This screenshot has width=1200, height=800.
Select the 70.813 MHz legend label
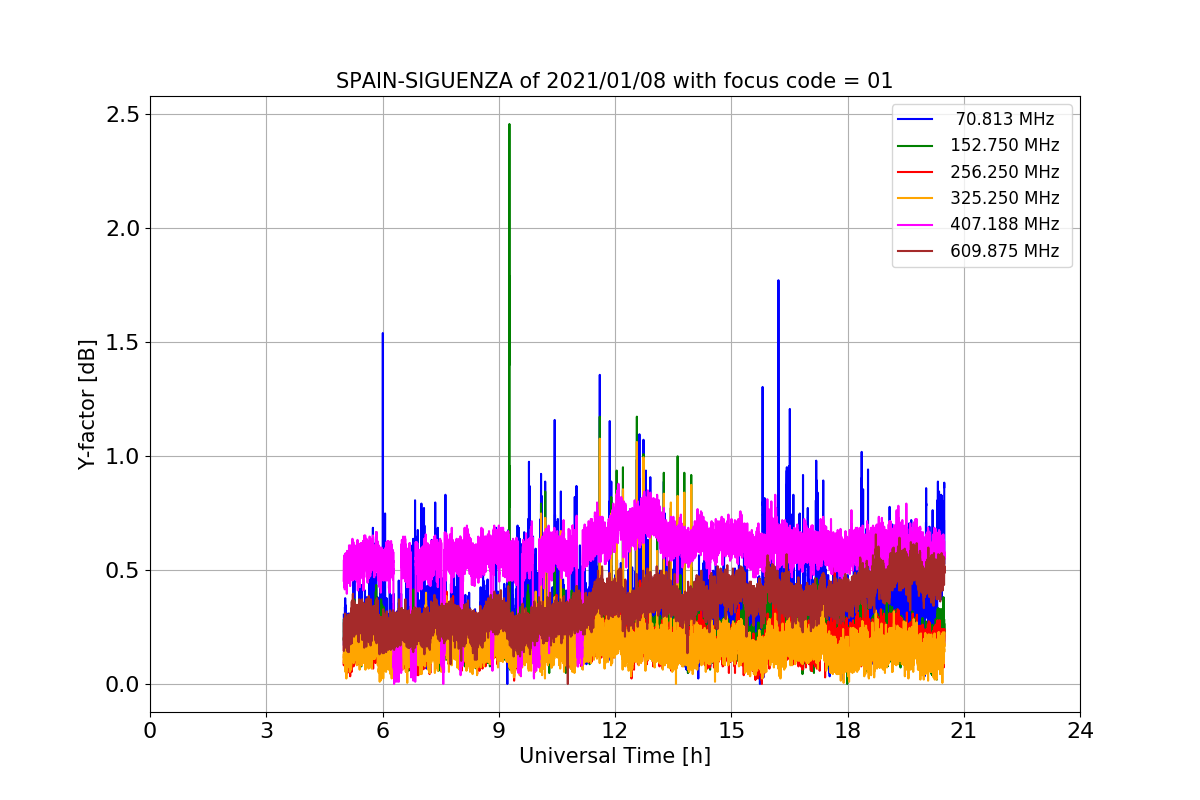click(1005, 119)
